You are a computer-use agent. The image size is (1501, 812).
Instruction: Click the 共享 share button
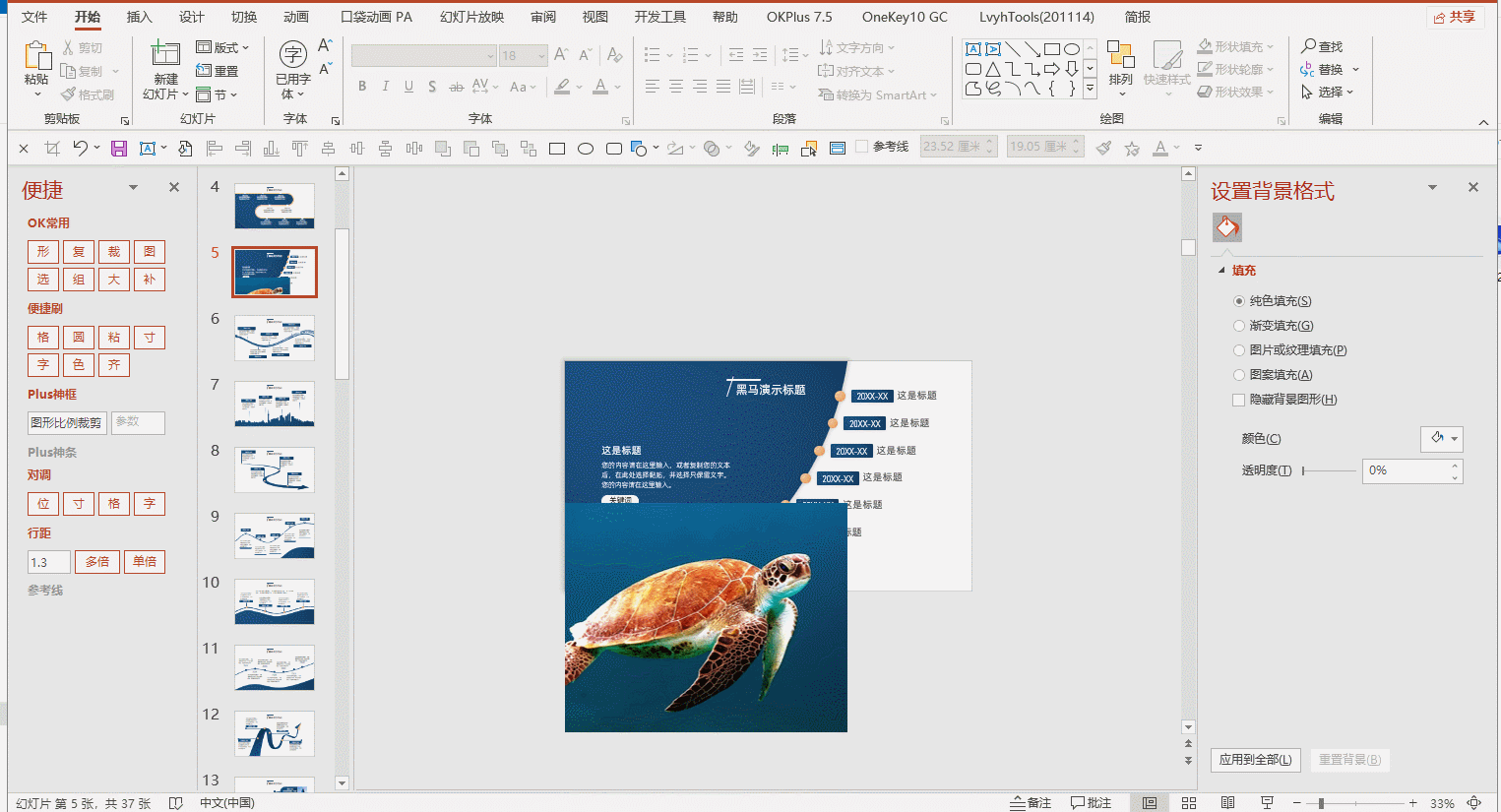coord(1455,17)
